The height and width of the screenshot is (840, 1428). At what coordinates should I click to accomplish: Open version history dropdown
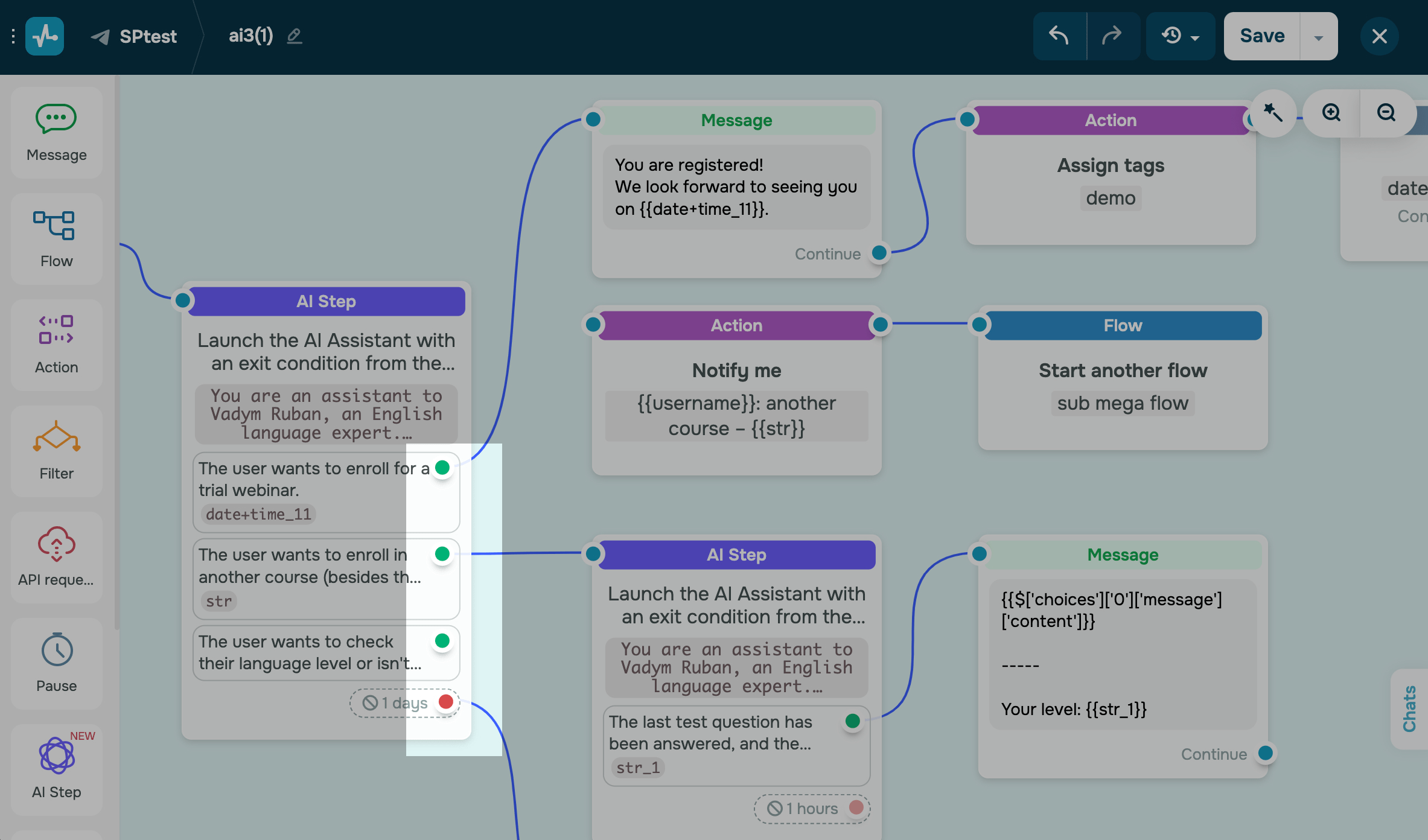pyautogui.click(x=1180, y=36)
